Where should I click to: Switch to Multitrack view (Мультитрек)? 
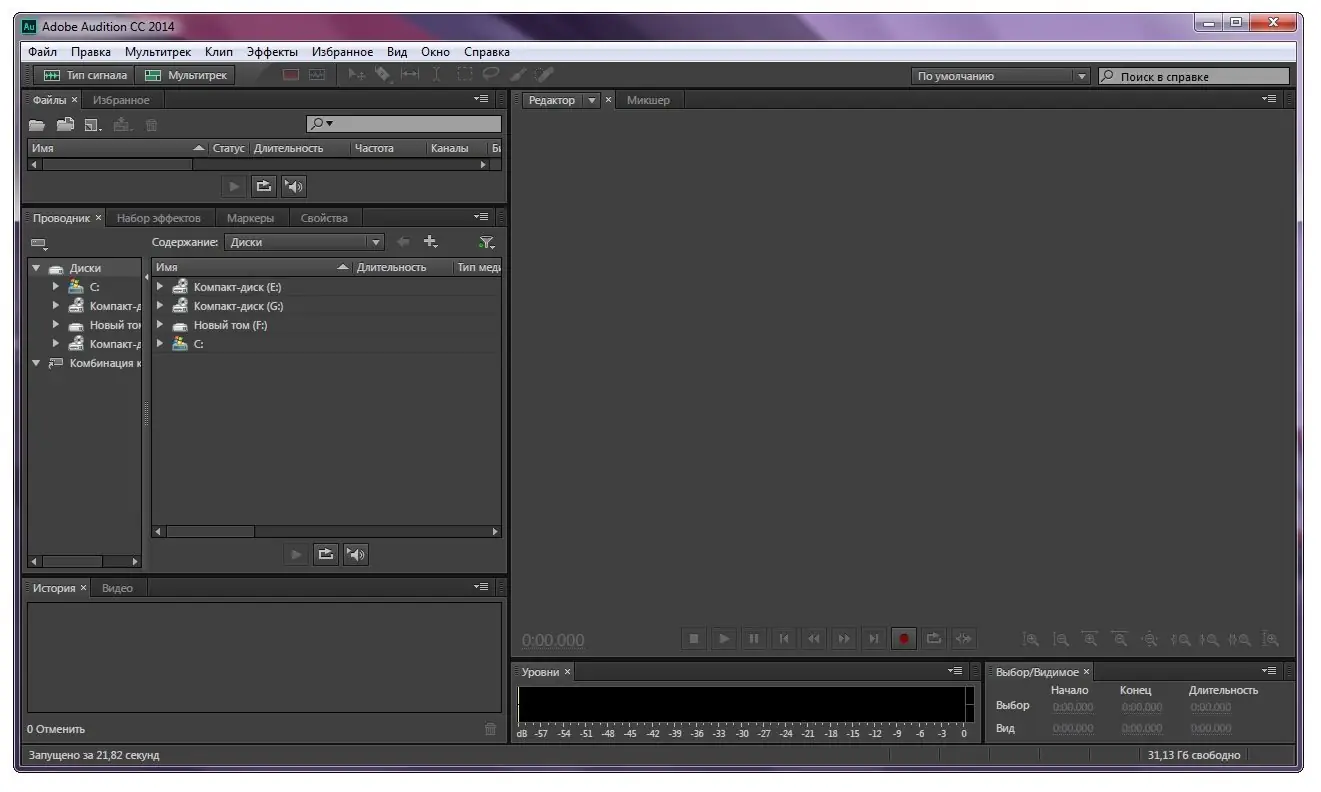[187, 75]
